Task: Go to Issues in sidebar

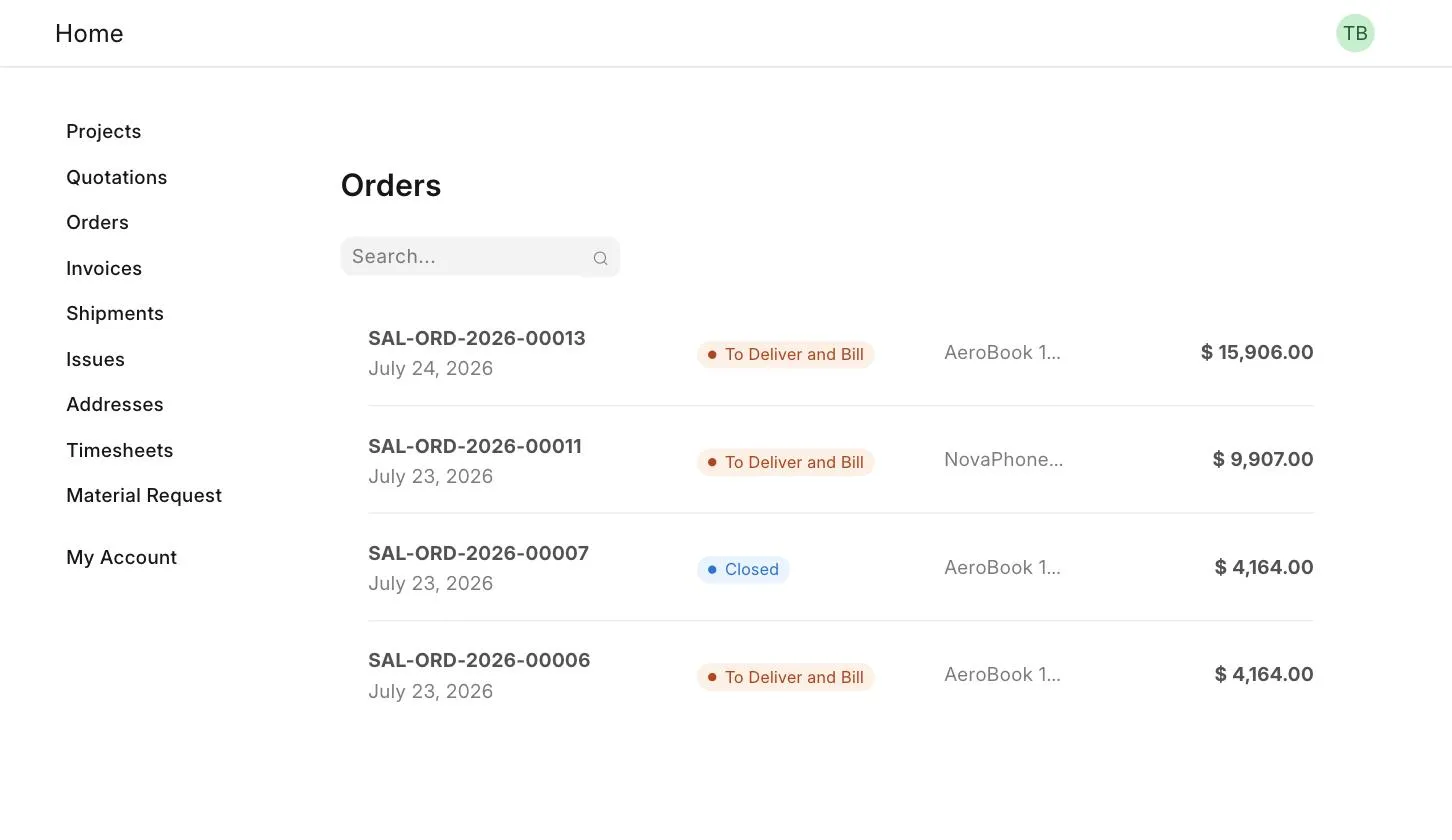Action: (x=96, y=359)
